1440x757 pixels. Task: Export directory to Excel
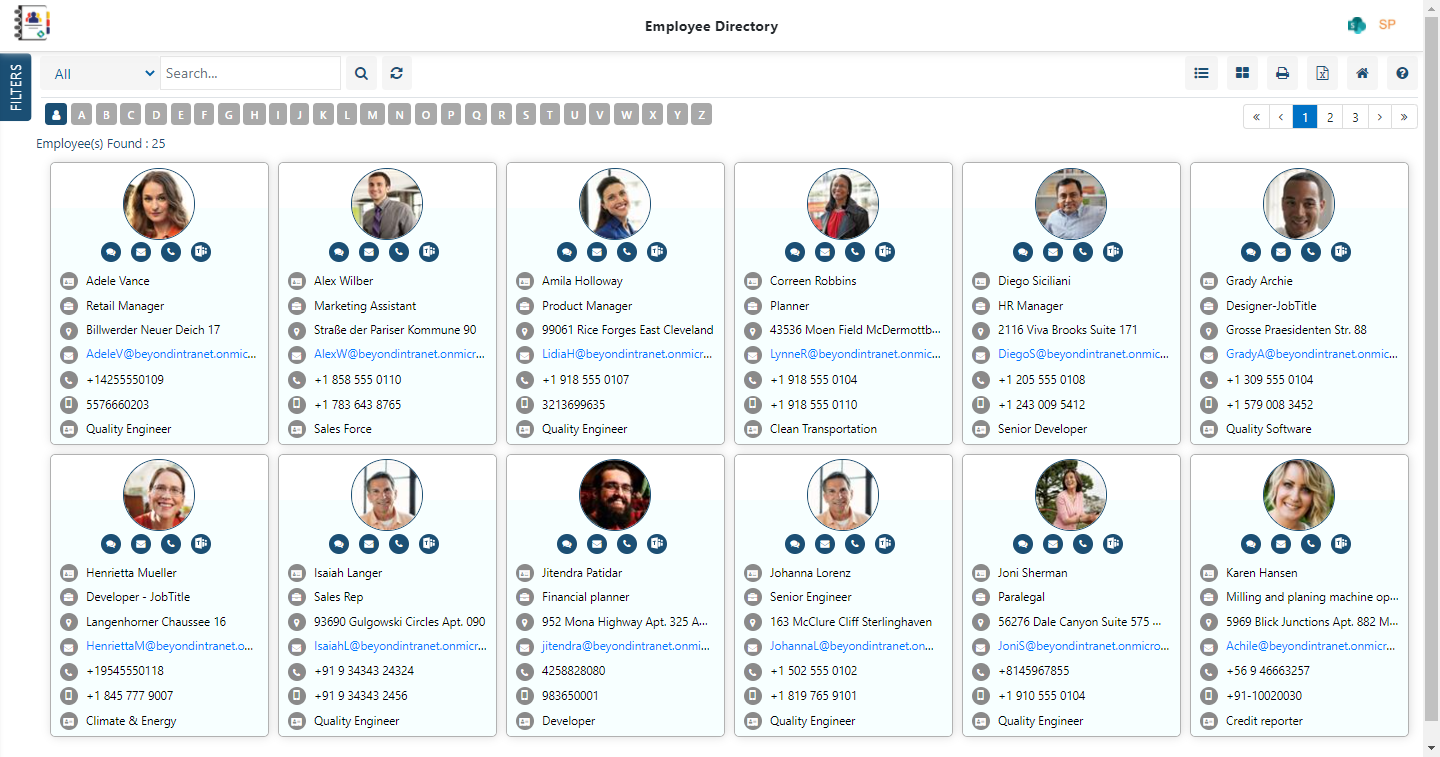pyautogui.click(x=1321, y=73)
